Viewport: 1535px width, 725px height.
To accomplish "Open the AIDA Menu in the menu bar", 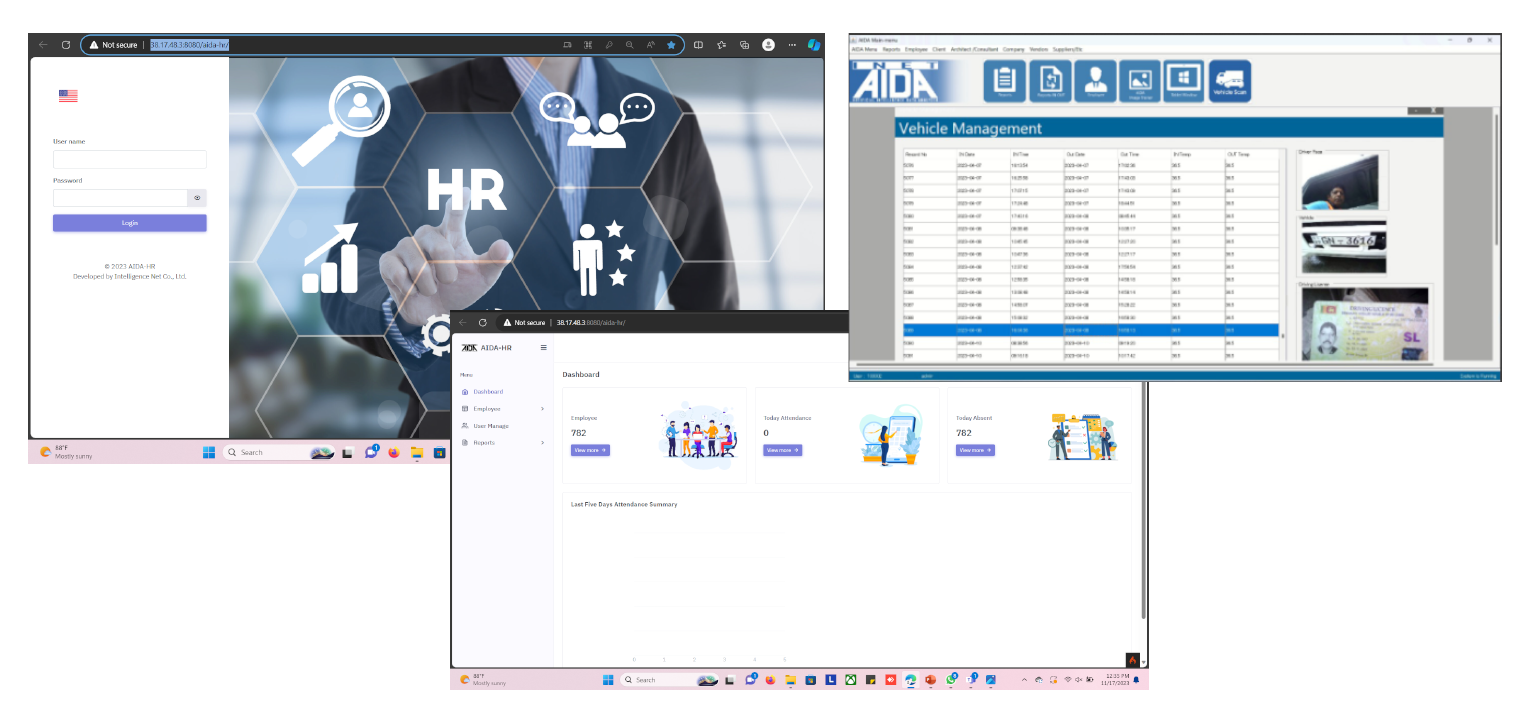I will 865,49.
